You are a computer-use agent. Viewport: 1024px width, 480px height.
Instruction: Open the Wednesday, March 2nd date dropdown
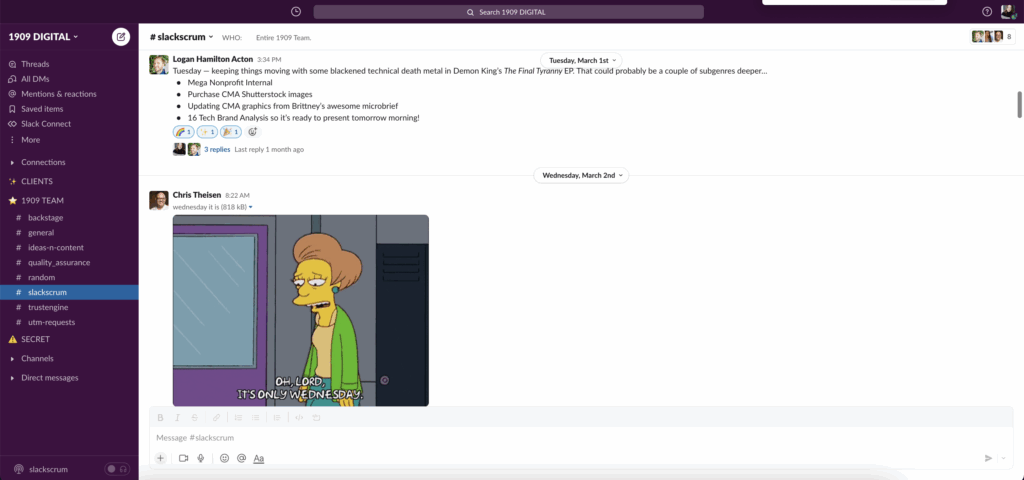coord(581,175)
